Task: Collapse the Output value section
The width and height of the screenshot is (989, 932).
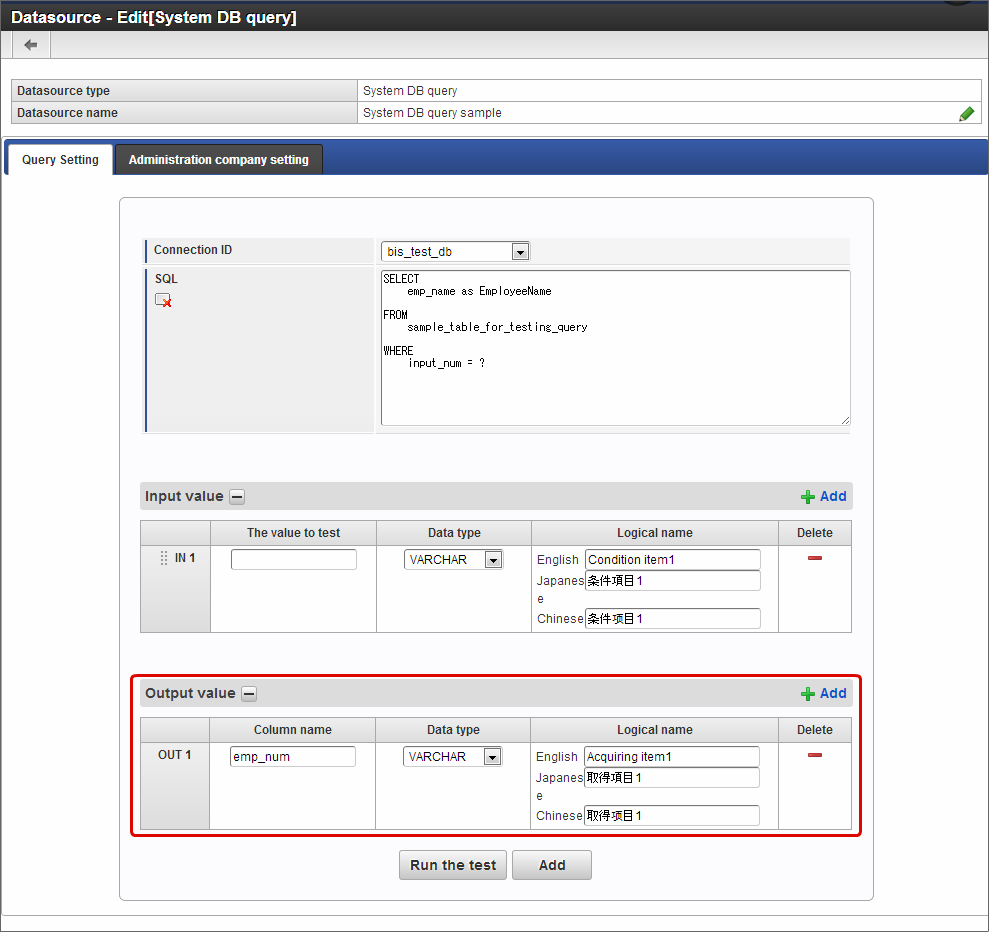Action: click(250, 694)
